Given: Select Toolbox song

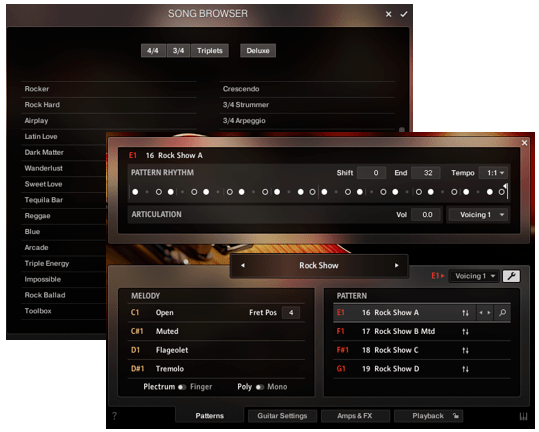Looking at the screenshot, I should click(64, 311).
